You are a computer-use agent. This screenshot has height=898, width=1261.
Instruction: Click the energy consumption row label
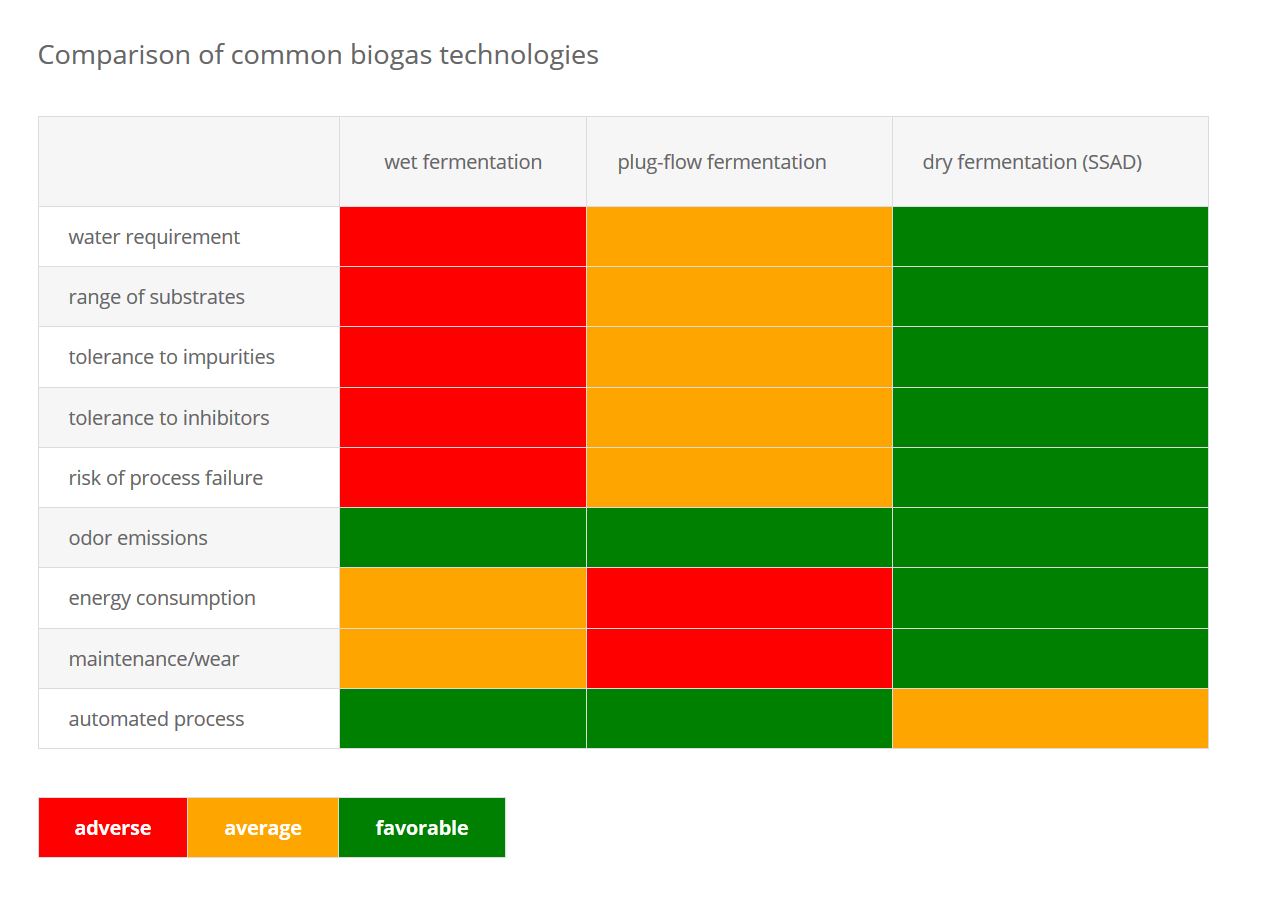(x=162, y=598)
